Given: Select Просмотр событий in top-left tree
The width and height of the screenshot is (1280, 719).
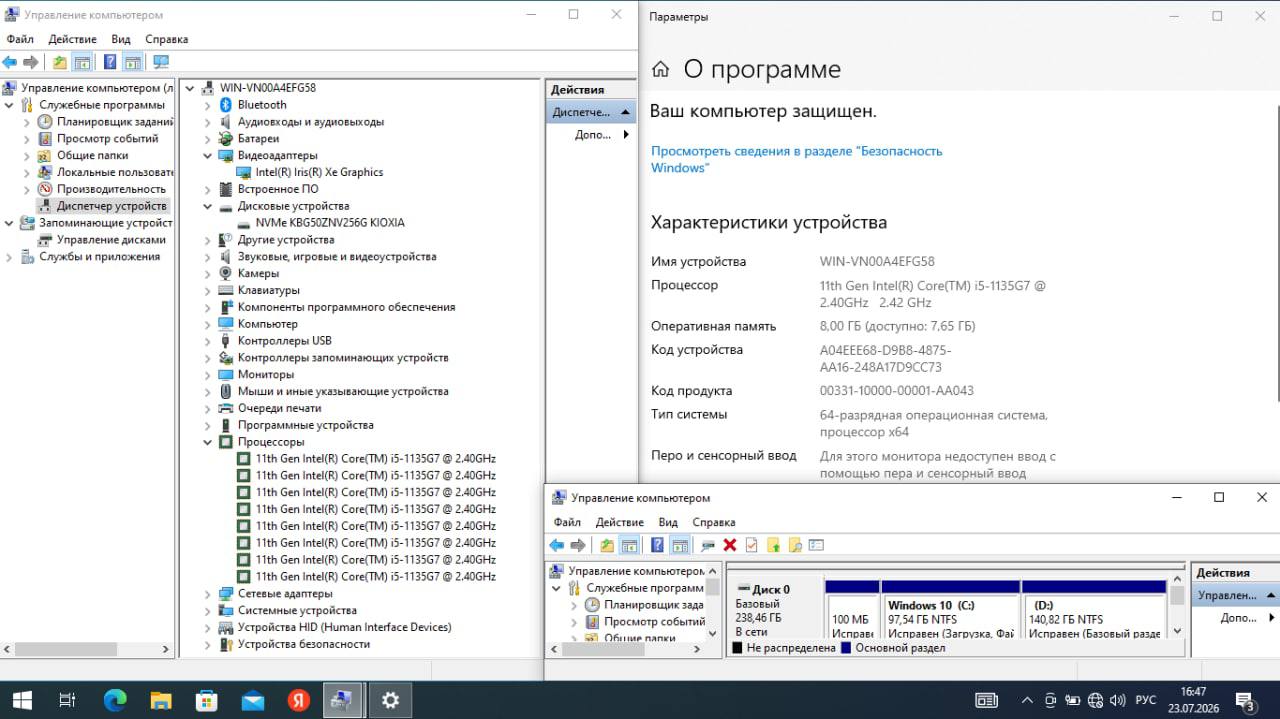Looking at the screenshot, I should click(x=107, y=139).
